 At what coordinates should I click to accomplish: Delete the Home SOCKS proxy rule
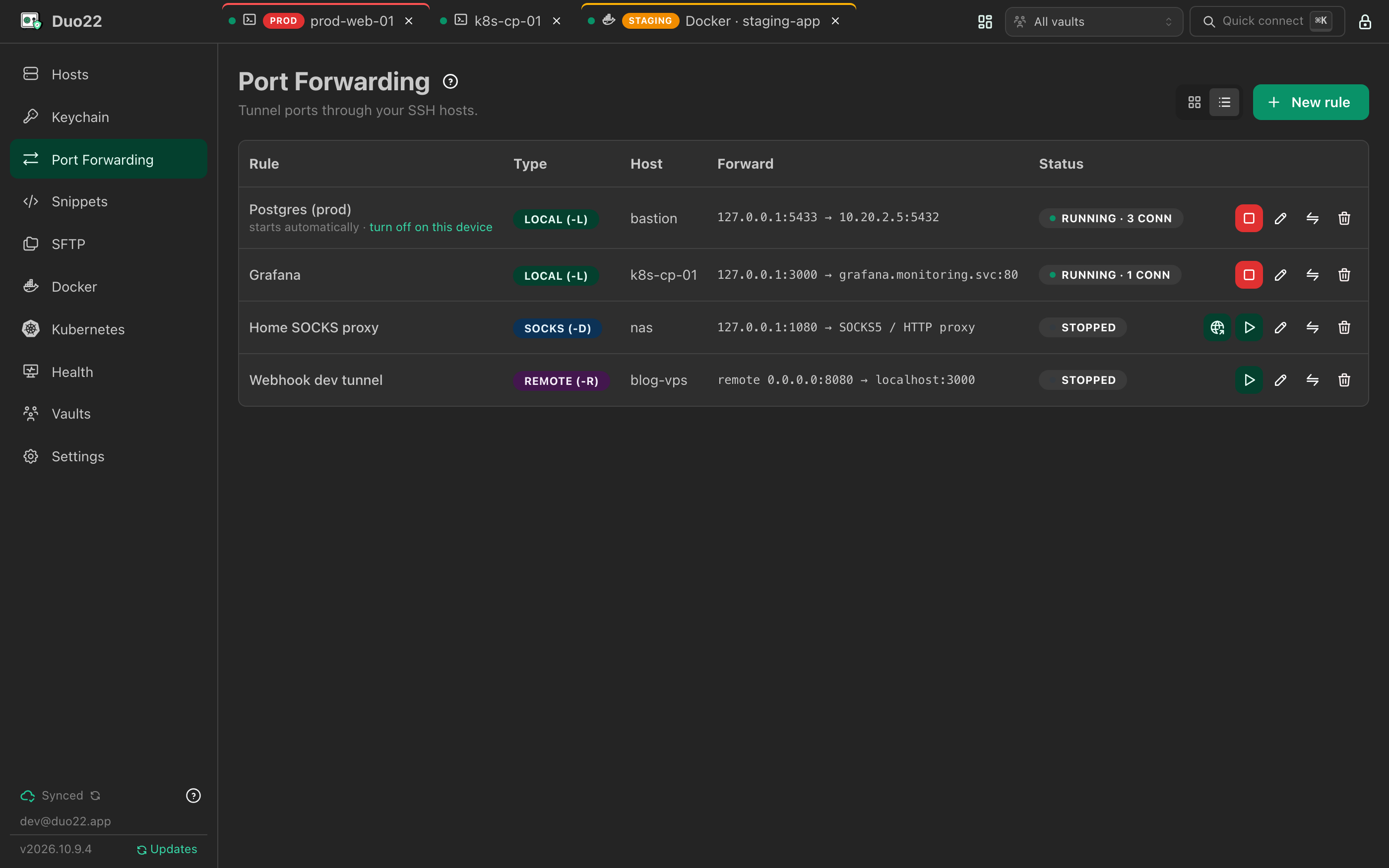point(1344,327)
